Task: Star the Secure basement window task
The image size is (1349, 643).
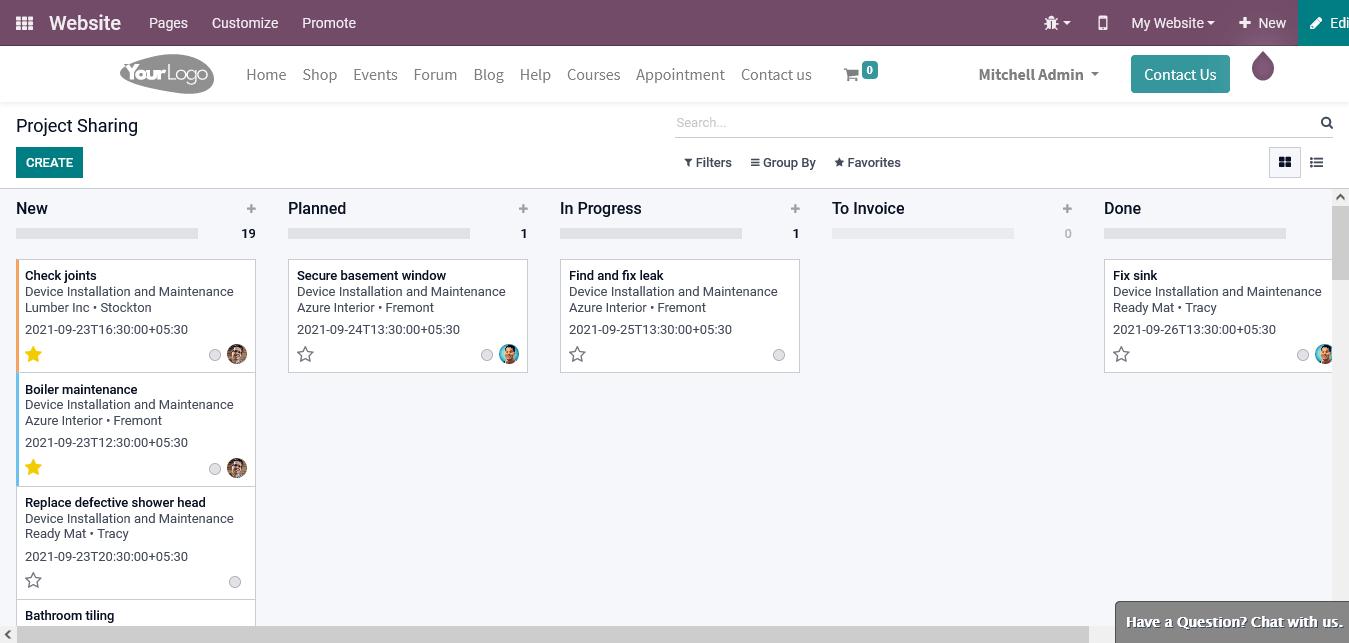Action: pos(305,354)
